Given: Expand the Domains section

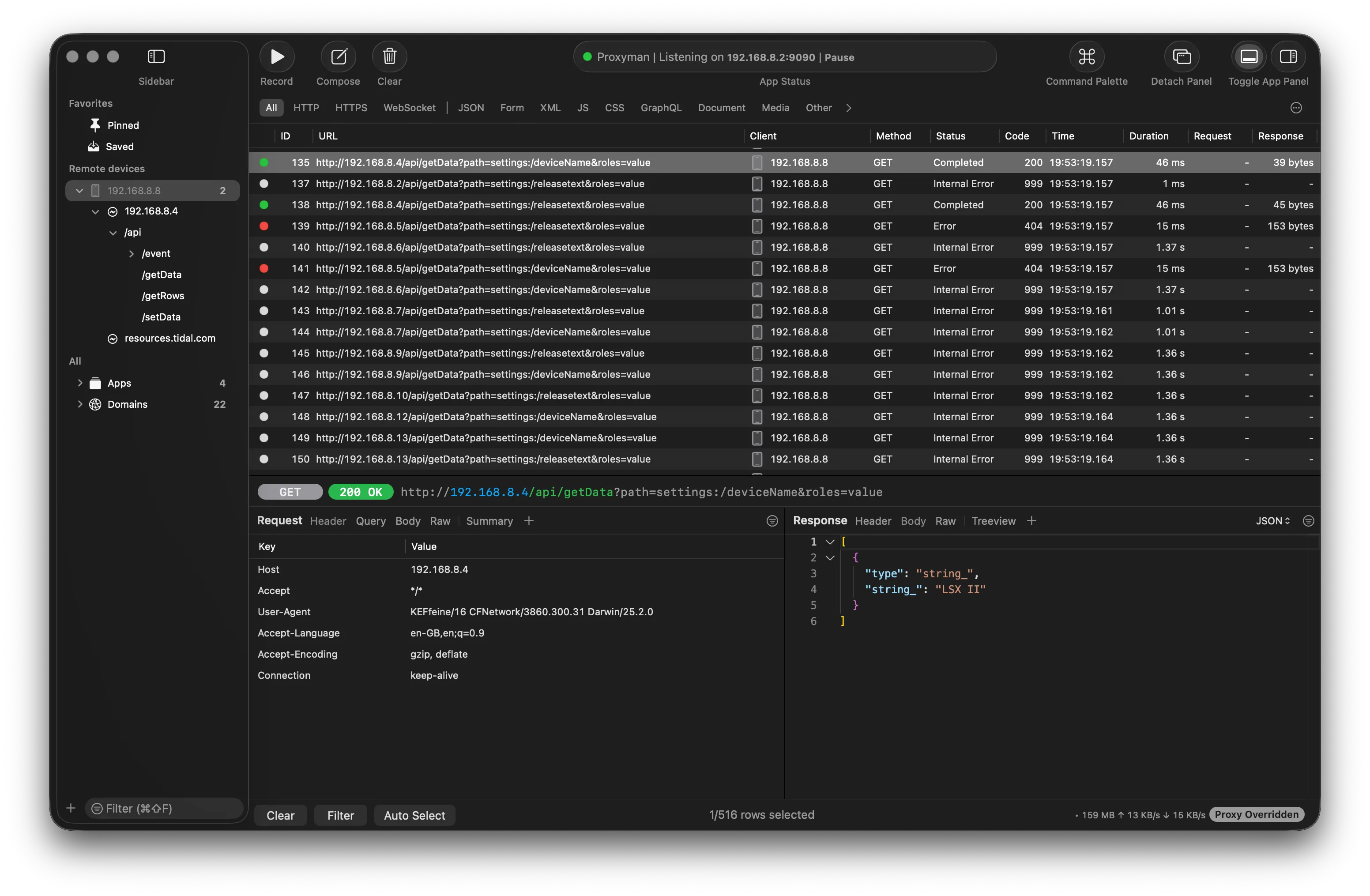Looking at the screenshot, I should tap(80, 404).
